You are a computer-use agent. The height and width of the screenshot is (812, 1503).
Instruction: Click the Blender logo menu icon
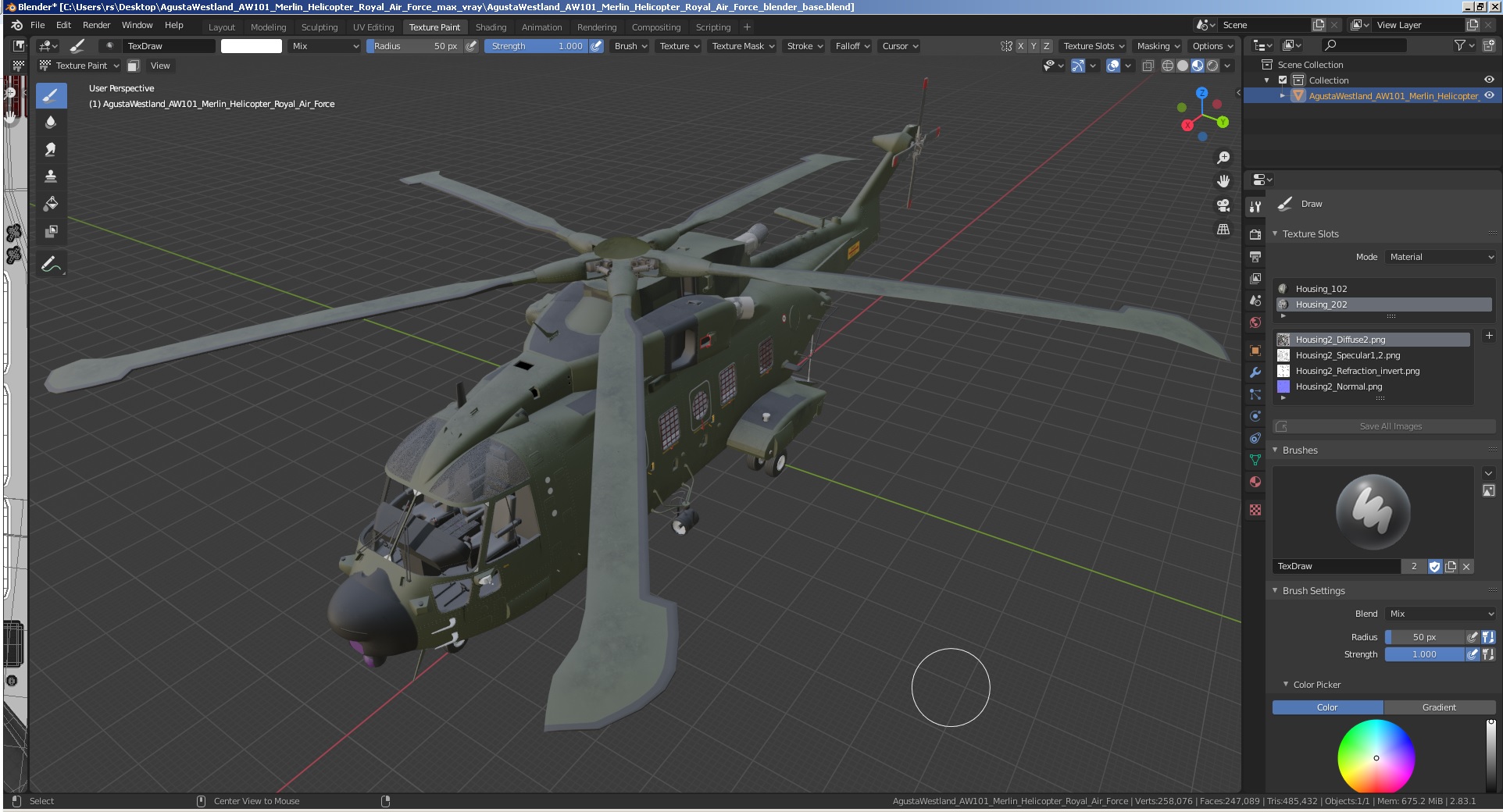[x=16, y=25]
